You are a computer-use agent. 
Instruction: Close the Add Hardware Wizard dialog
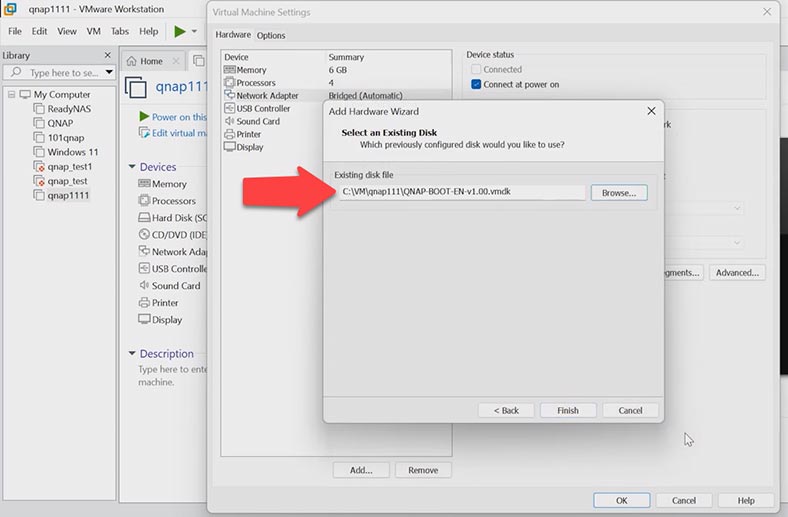click(x=651, y=111)
